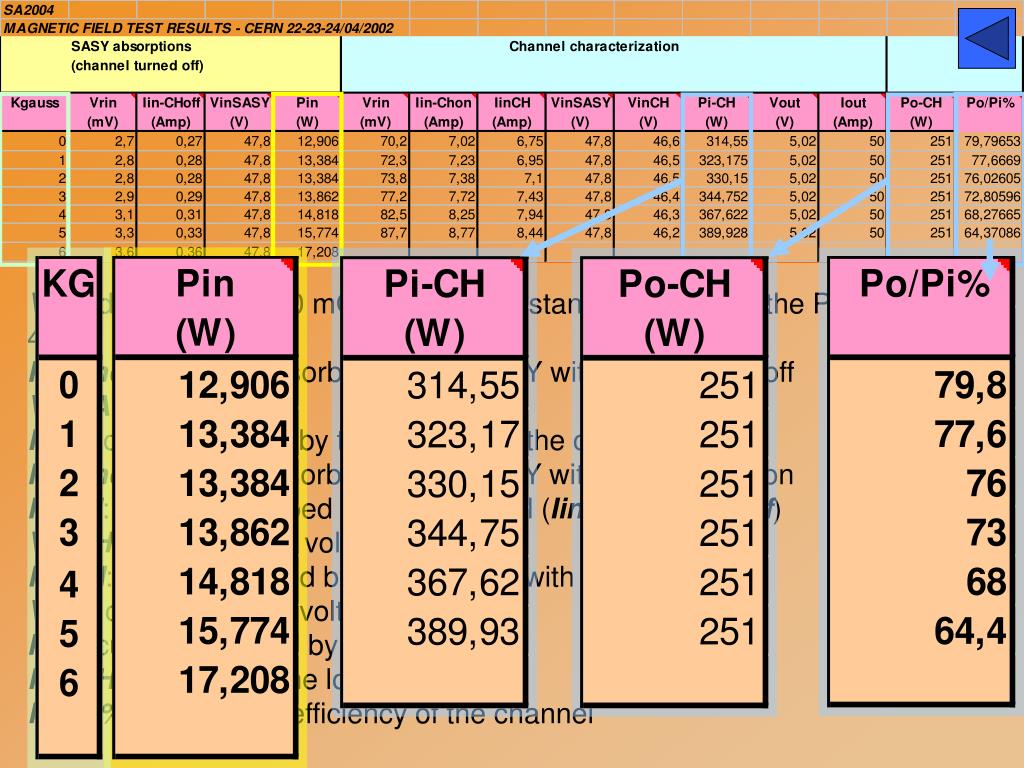Click cell value '7,43' in IinCH column
Image resolution: width=1024 pixels, height=768 pixels.
click(530, 196)
